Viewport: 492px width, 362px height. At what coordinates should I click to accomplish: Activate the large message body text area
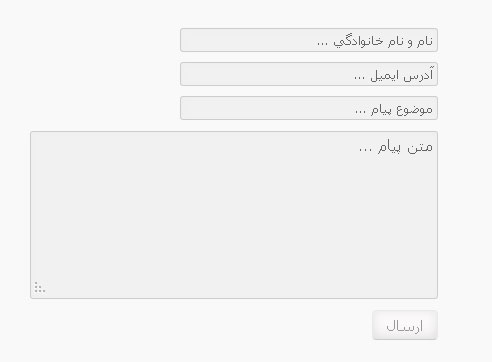pyautogui.click(x=234, y=215)
